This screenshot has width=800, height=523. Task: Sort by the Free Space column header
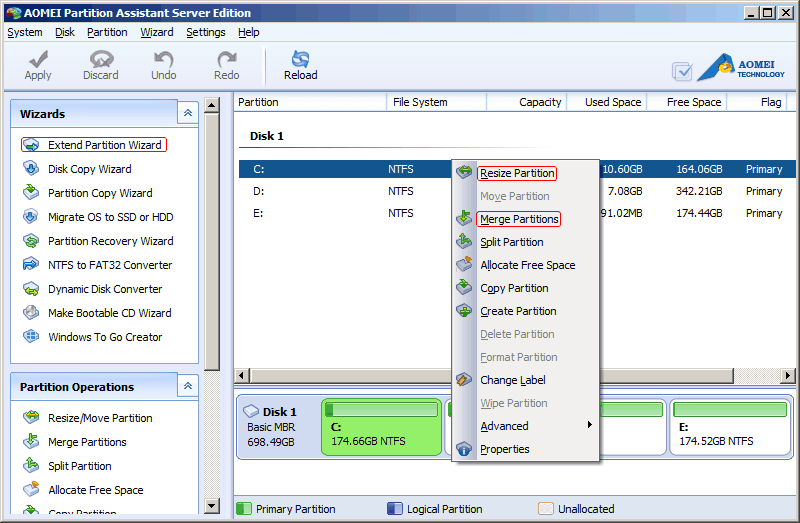687,102
